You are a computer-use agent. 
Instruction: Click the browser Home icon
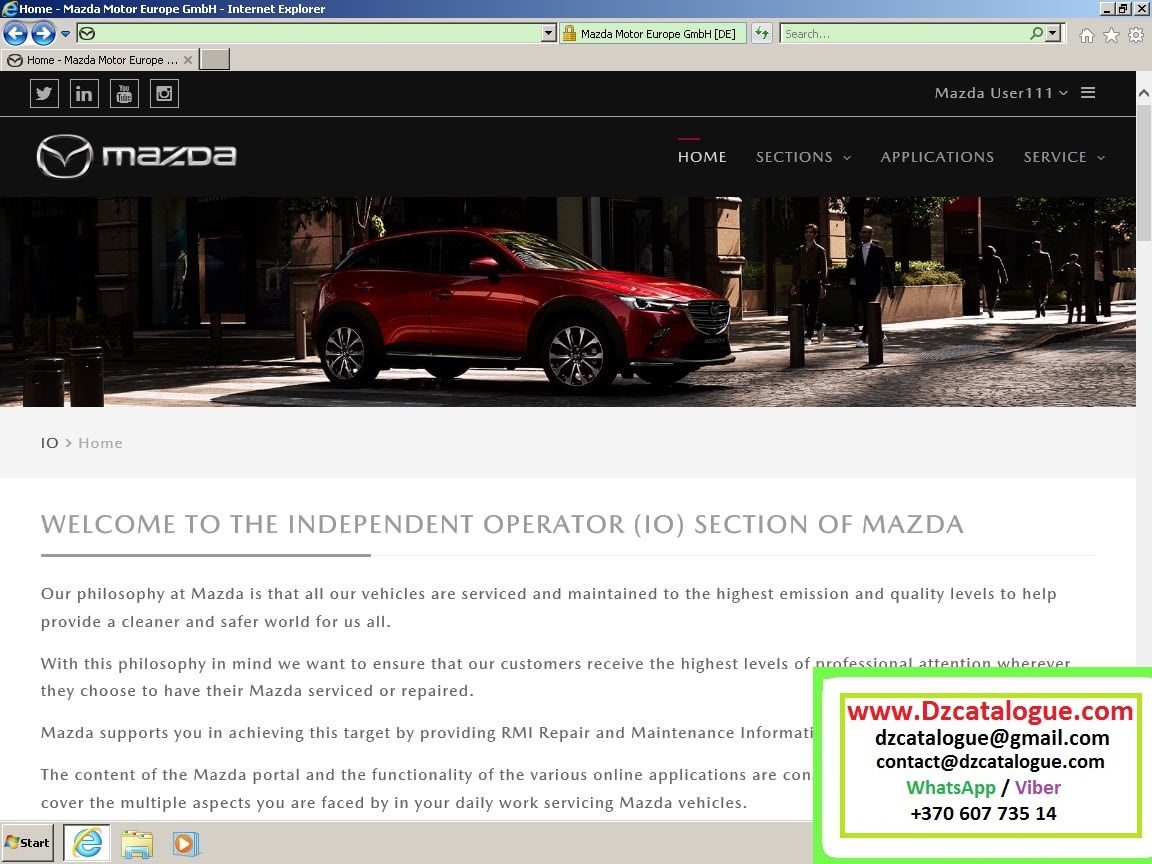coord(1087,35)
